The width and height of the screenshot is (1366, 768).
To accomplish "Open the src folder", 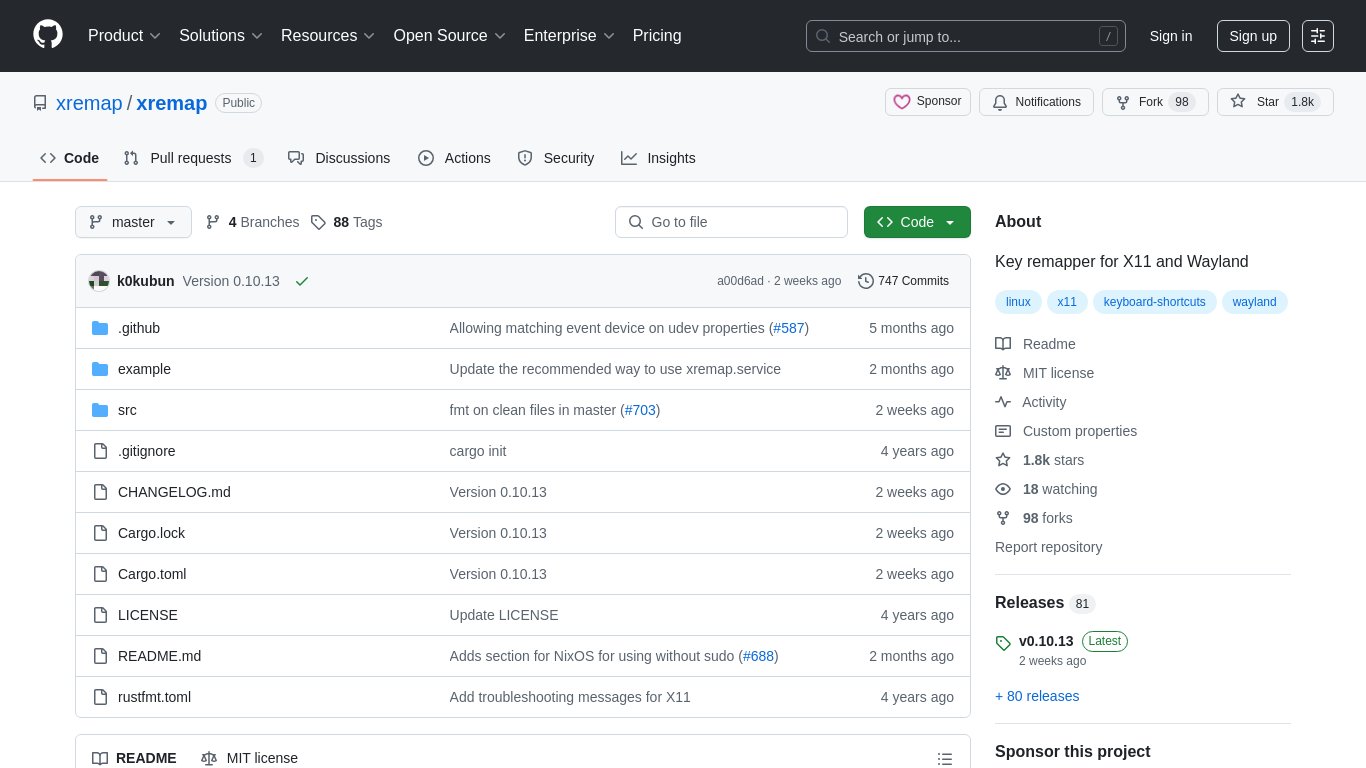I will point(127,410).
